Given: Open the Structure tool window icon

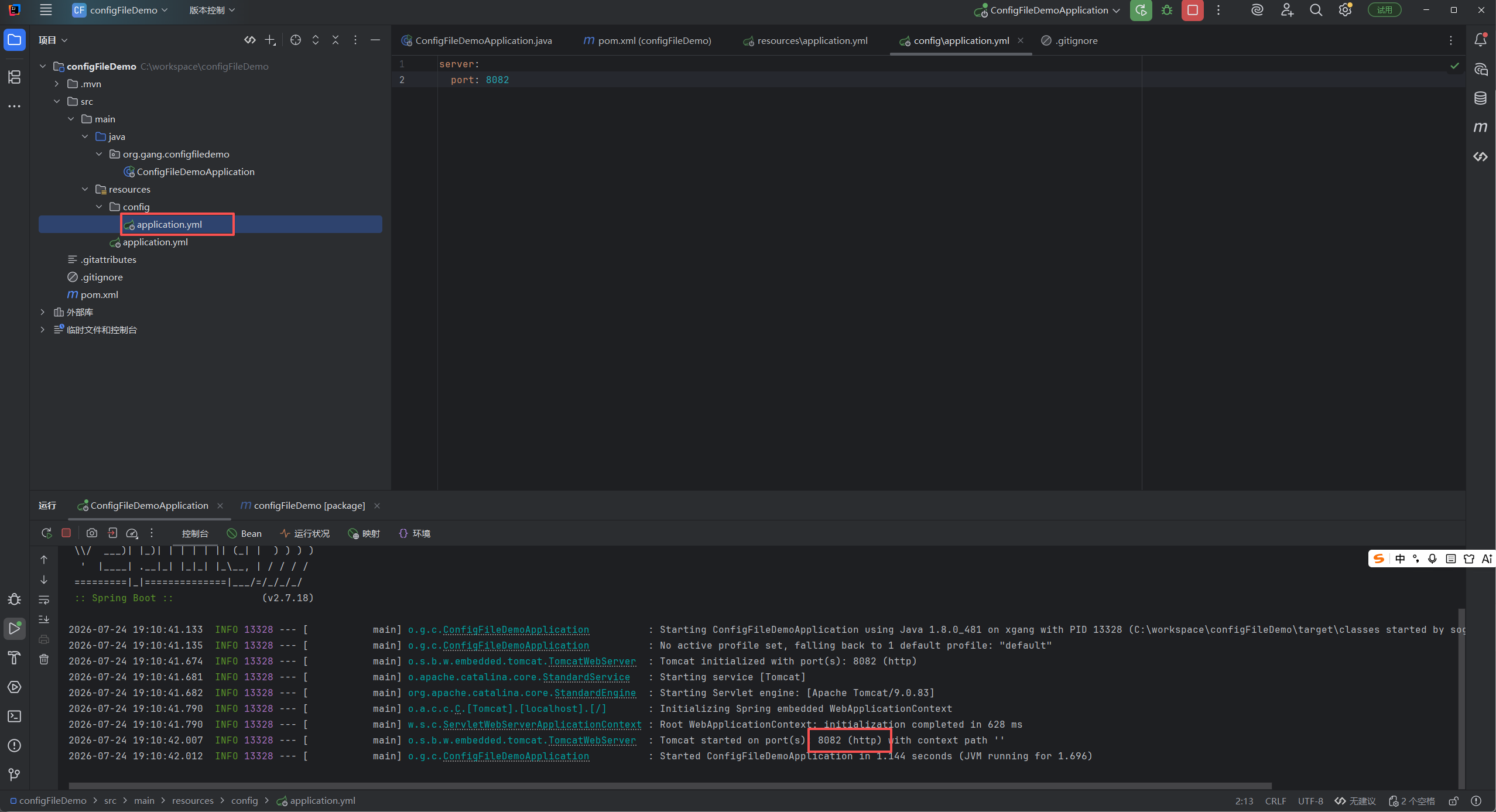Looking at the screenshot, I should click(15, 77).
